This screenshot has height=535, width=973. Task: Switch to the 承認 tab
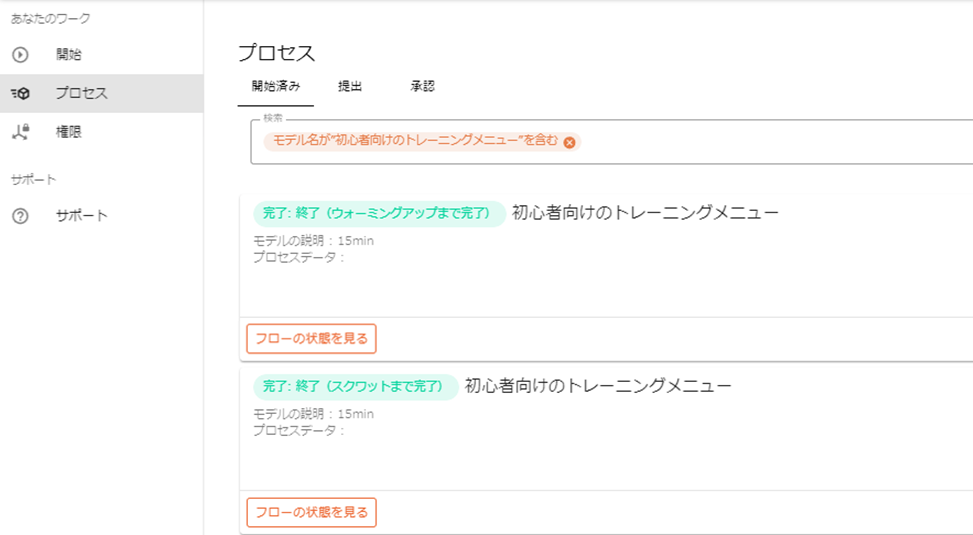[422, 86]
